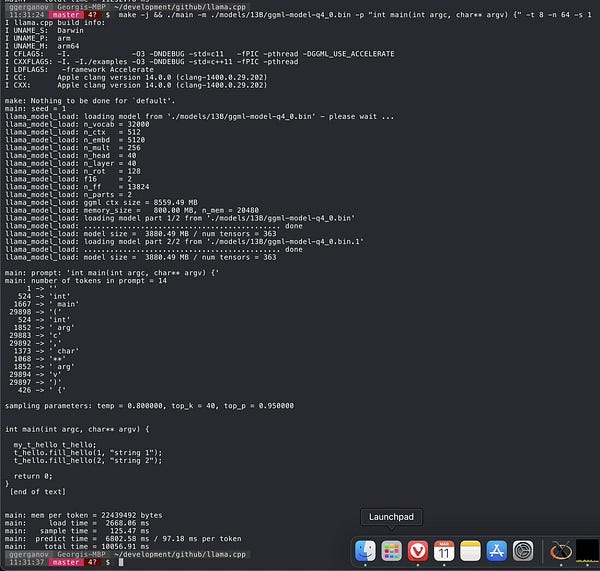600x571 pixels.
Task: Click token row "1068 -> '**'"
Action: [x=40, y=359]
